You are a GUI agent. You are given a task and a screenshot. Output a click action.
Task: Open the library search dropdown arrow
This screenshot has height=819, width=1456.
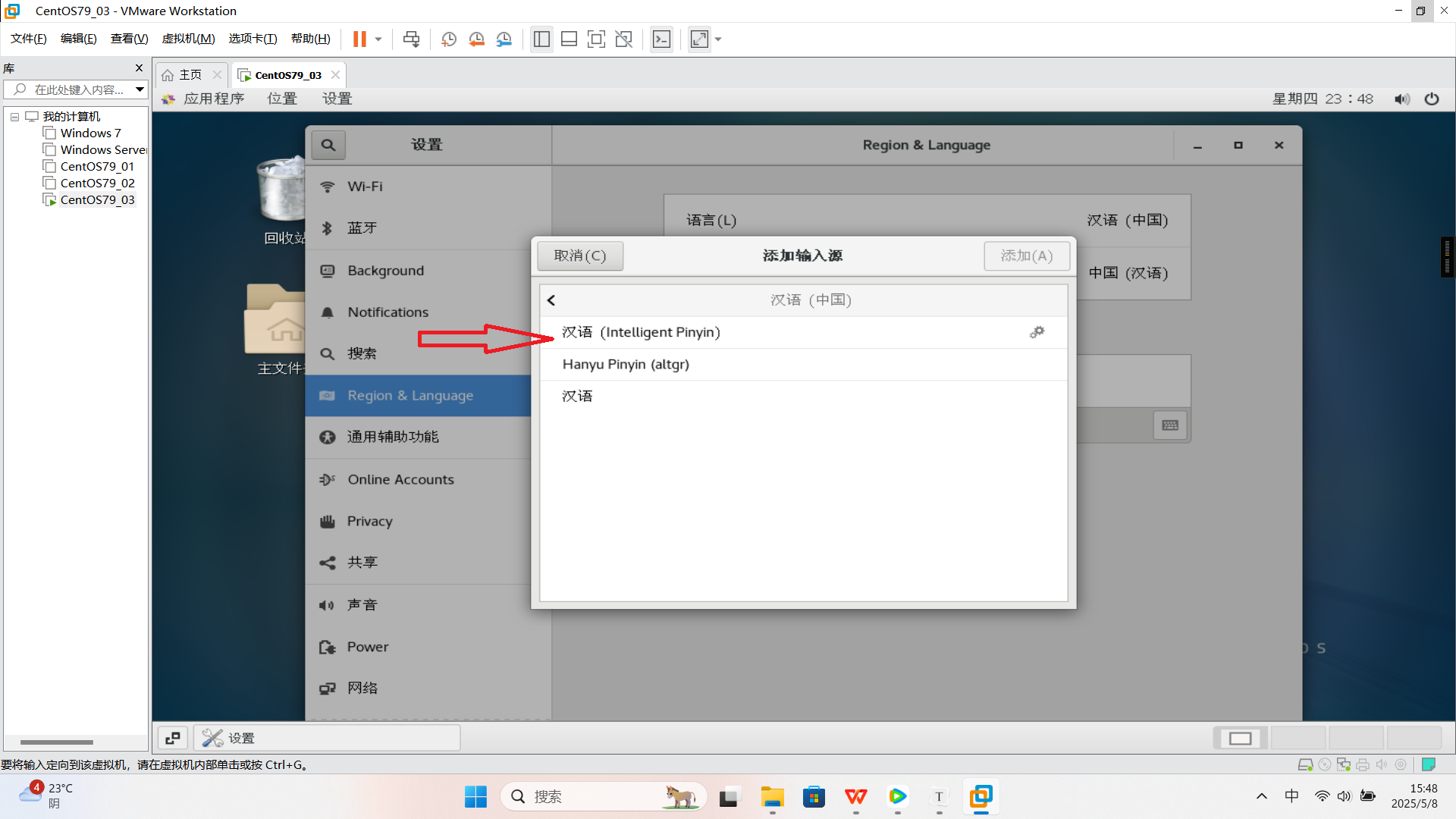coord(140,89)
